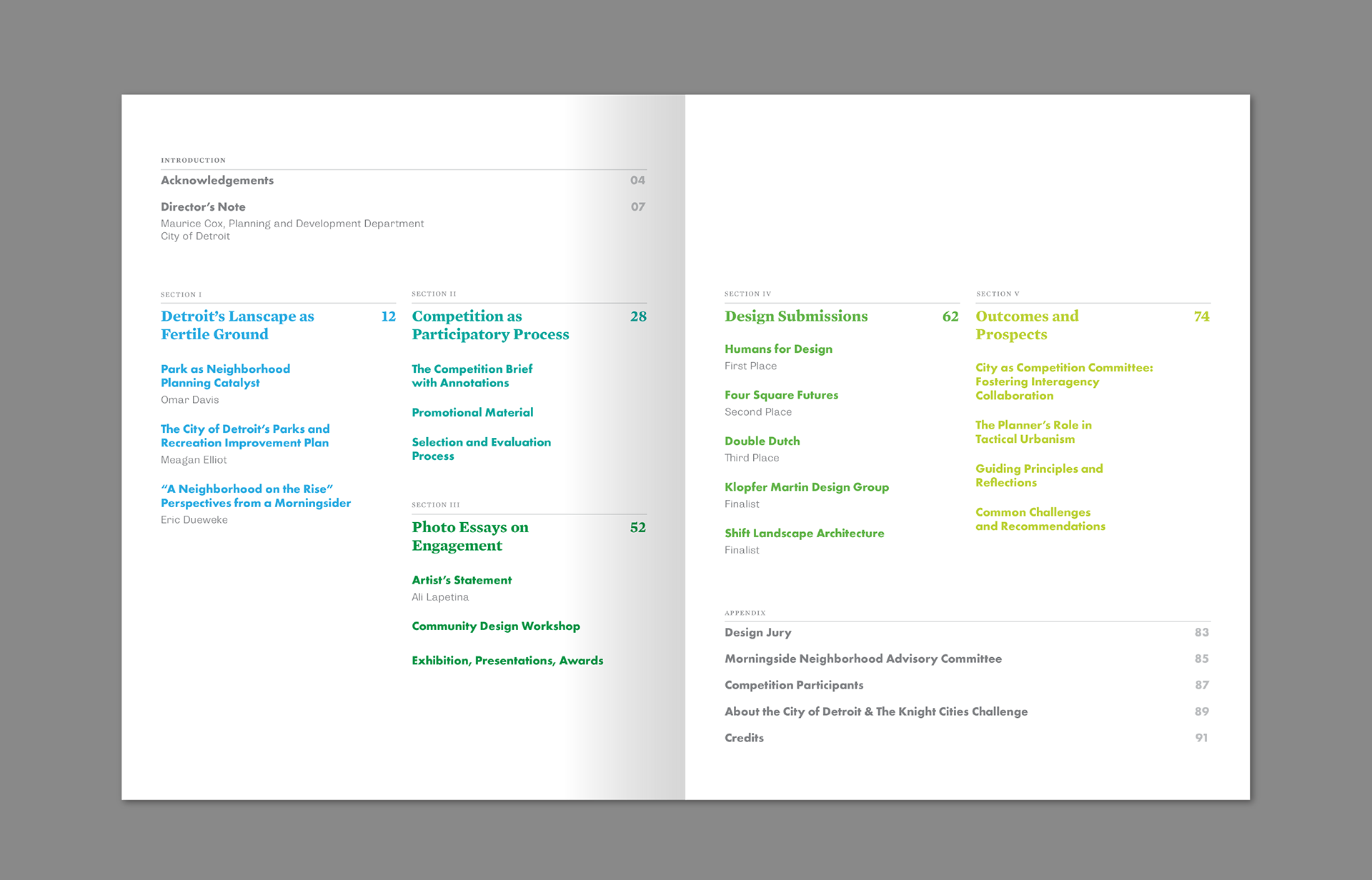
Task: Select the page number 87
Action: (1202, 685)
